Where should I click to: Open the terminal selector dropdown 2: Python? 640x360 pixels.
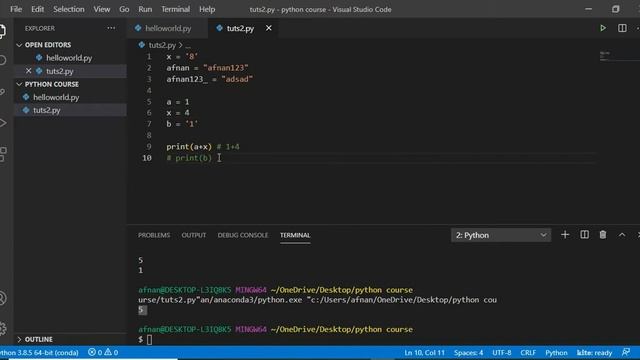pos(501,235)
